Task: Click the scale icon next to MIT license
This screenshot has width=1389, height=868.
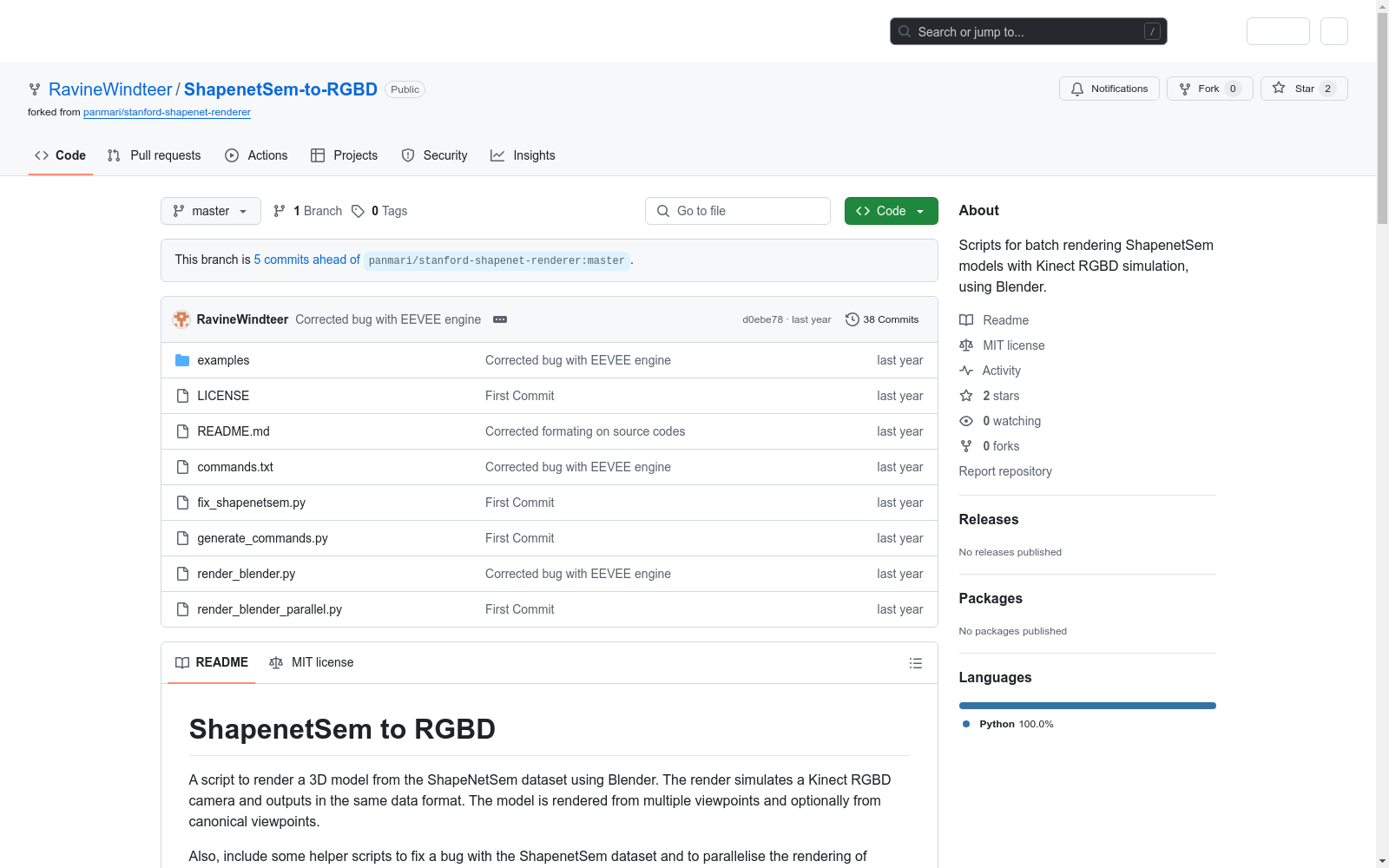Action: pos(966,345)
